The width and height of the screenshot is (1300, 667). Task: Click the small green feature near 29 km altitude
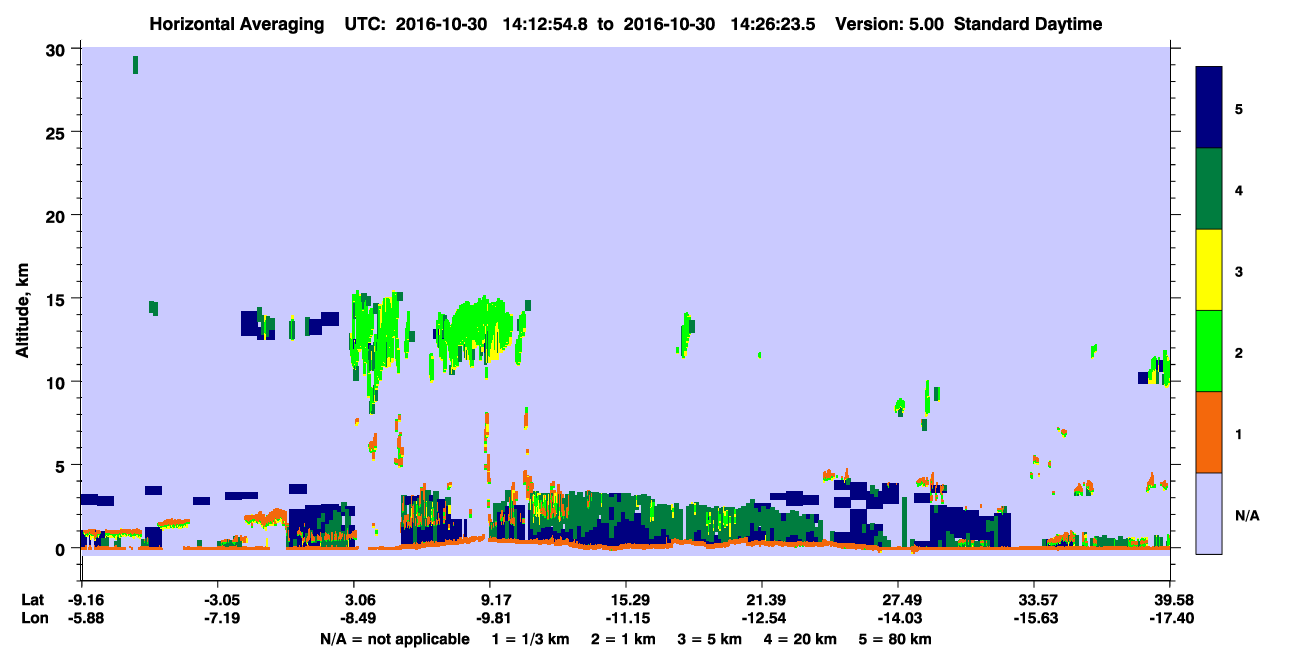(x=135, y=65)
